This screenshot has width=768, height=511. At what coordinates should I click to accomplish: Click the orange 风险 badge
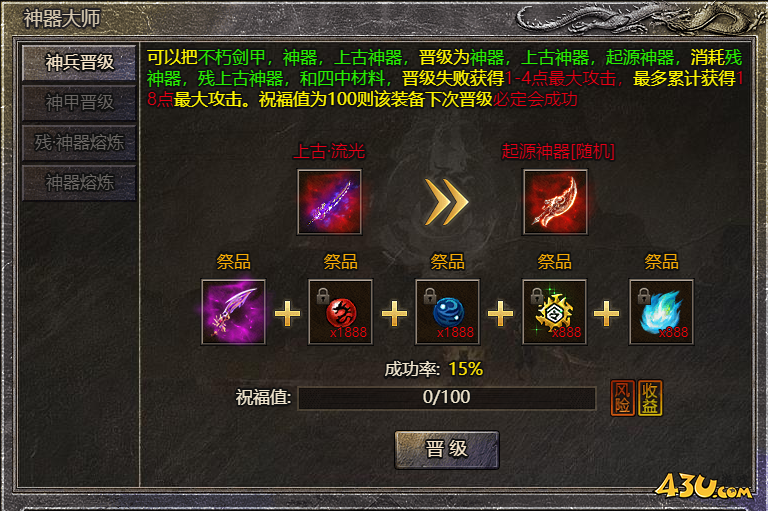point(623,398)
